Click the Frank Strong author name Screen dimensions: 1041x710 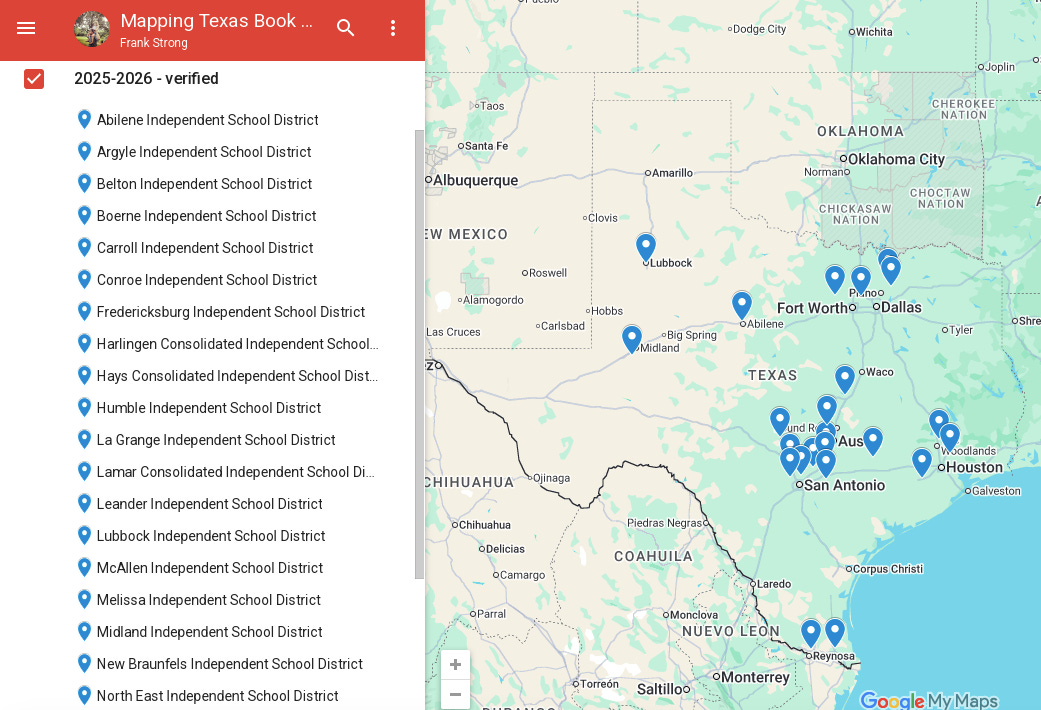pos(153,43)
